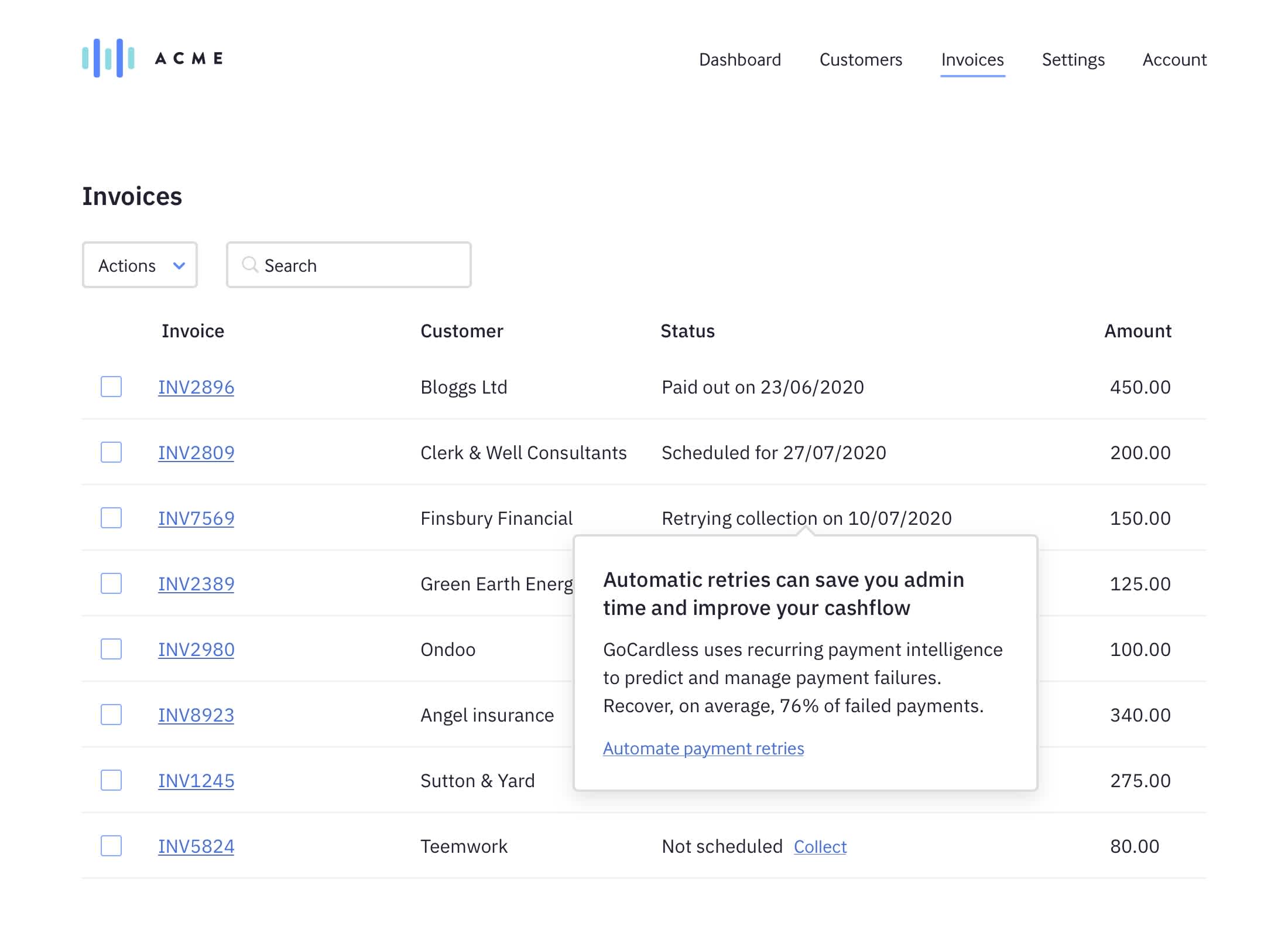Toggle the INV2980 checkbox
This screenshot has height=950, width=1288.
(111, 649)
